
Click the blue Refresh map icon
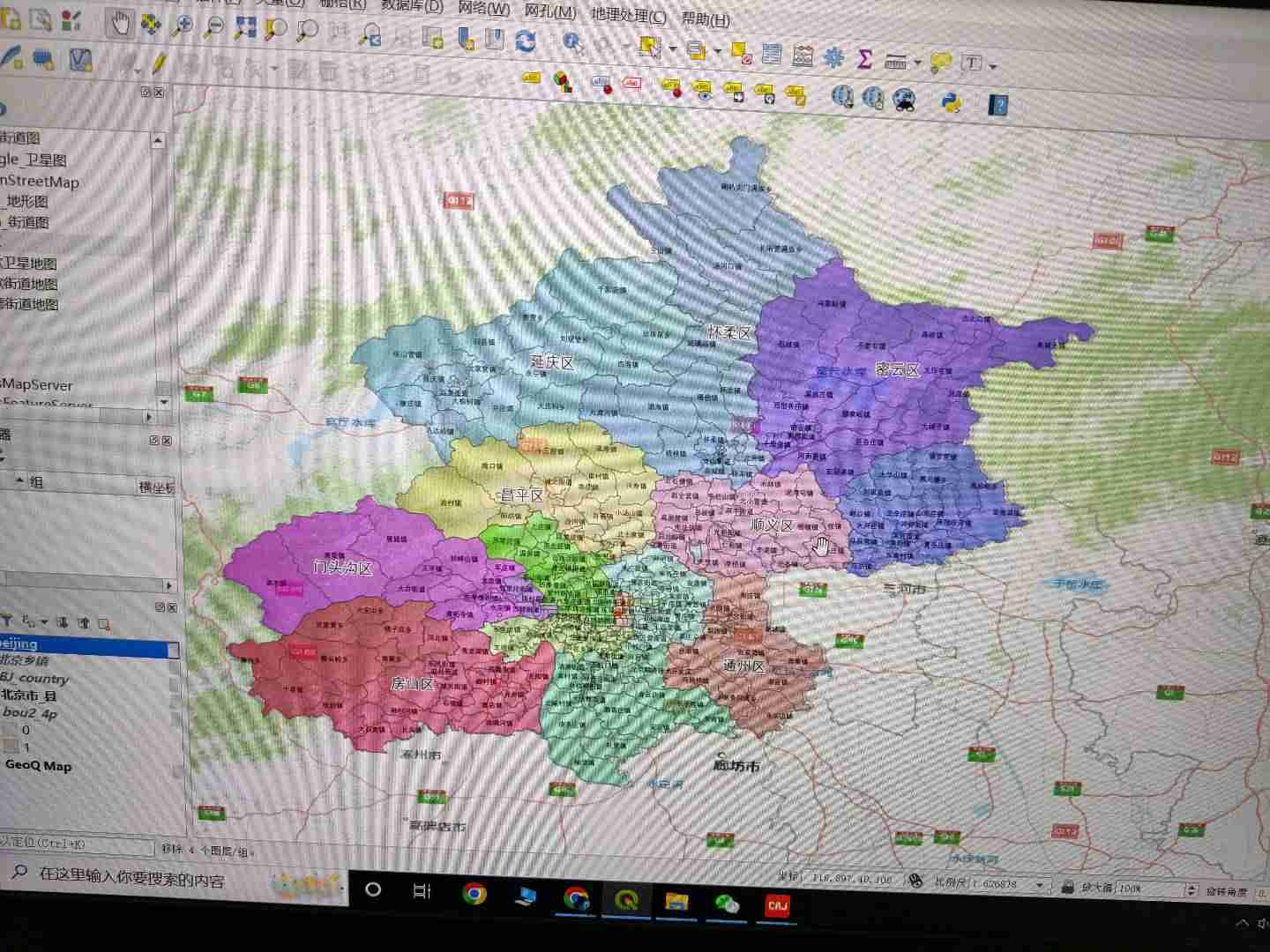click(x=526, y=41)
